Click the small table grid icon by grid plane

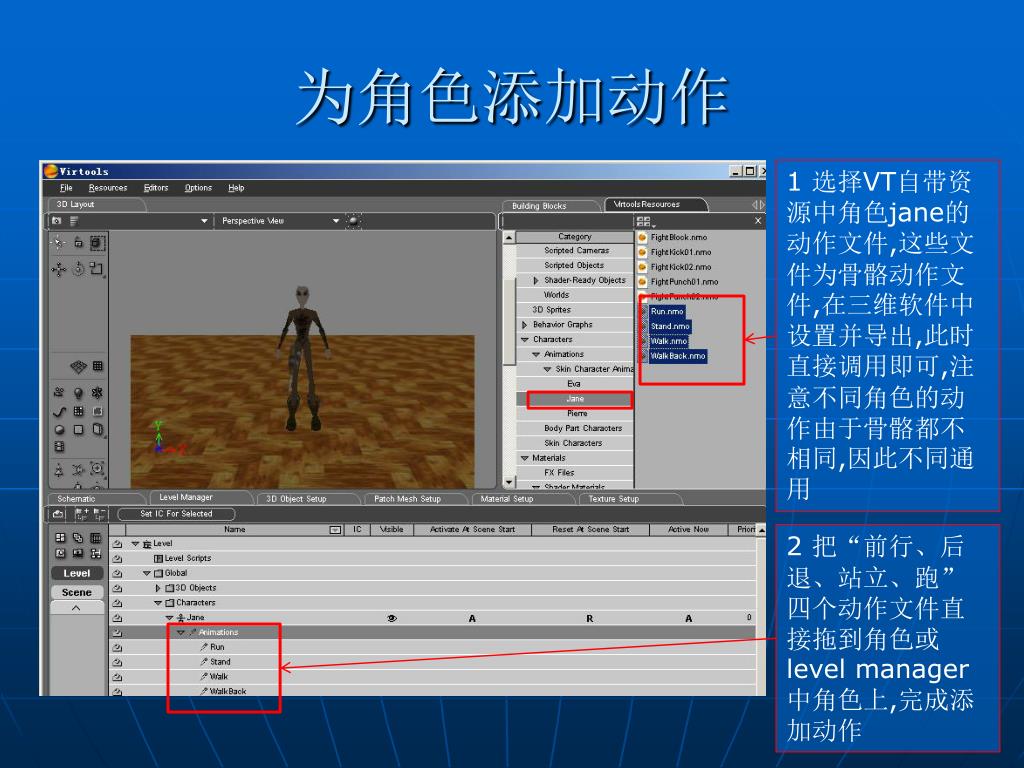coord(97,366)
